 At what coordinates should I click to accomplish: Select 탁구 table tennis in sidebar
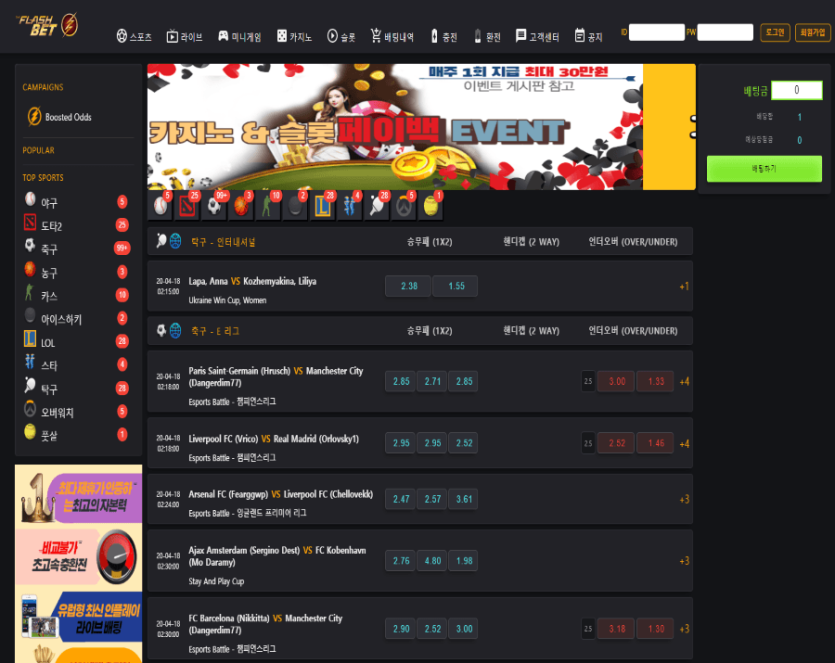click(77, 388)
